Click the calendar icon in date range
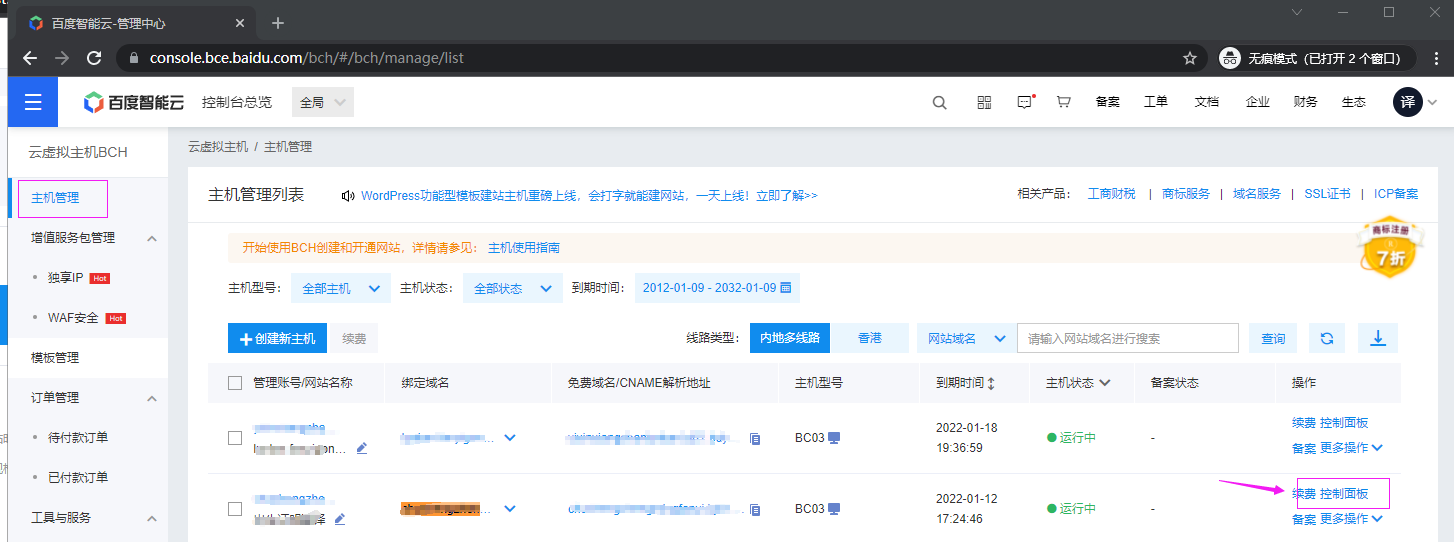1454x542 pixels. (x=785, y=288)
